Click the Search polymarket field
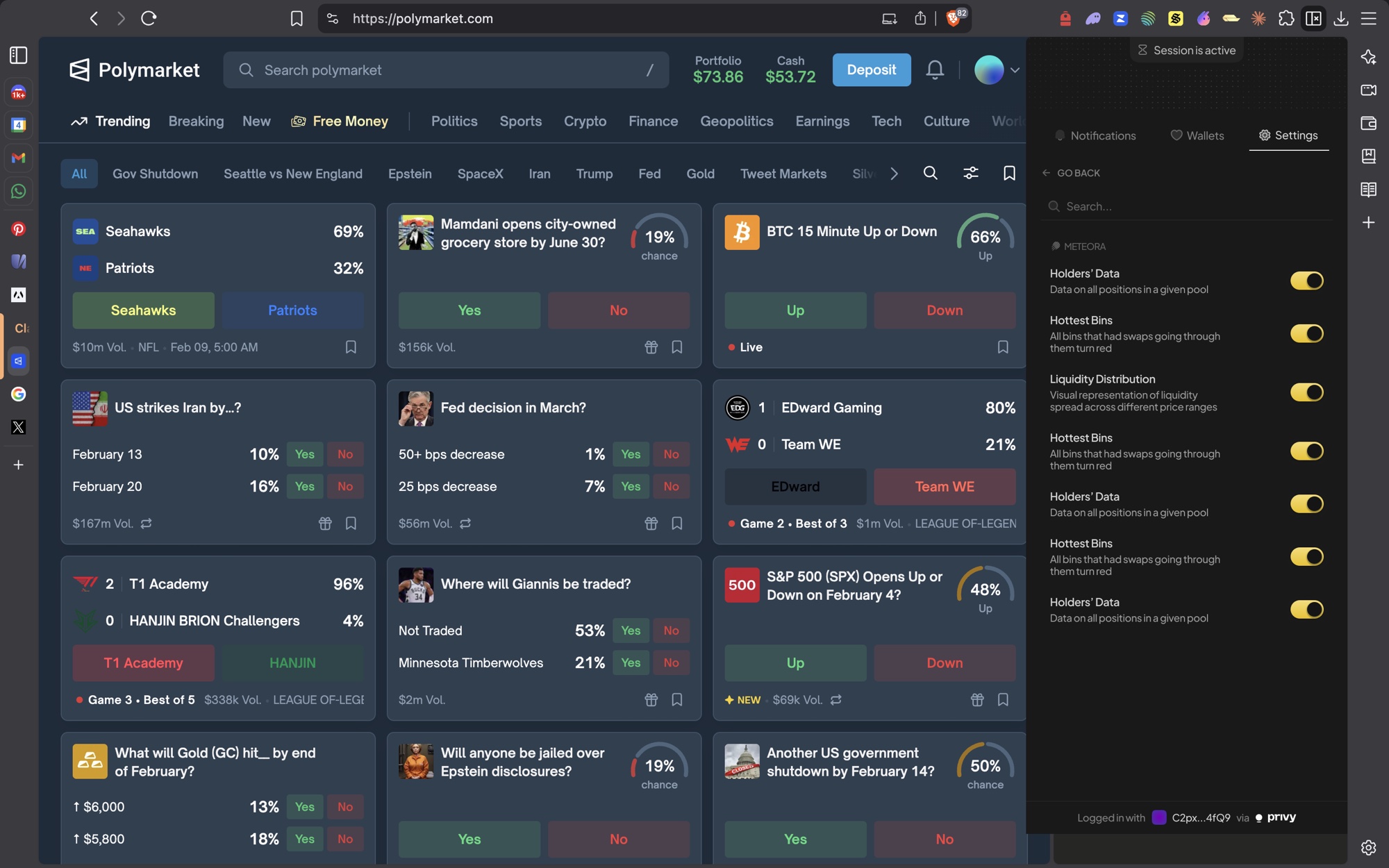The height and width of the screenshot is (868, 1389). [446, 69]
